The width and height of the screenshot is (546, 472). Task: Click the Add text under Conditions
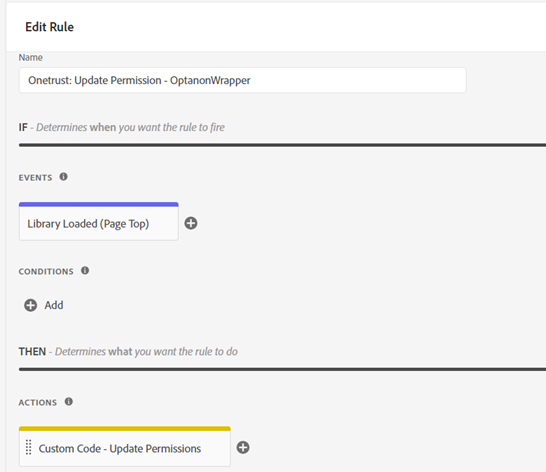coord(54,305)
